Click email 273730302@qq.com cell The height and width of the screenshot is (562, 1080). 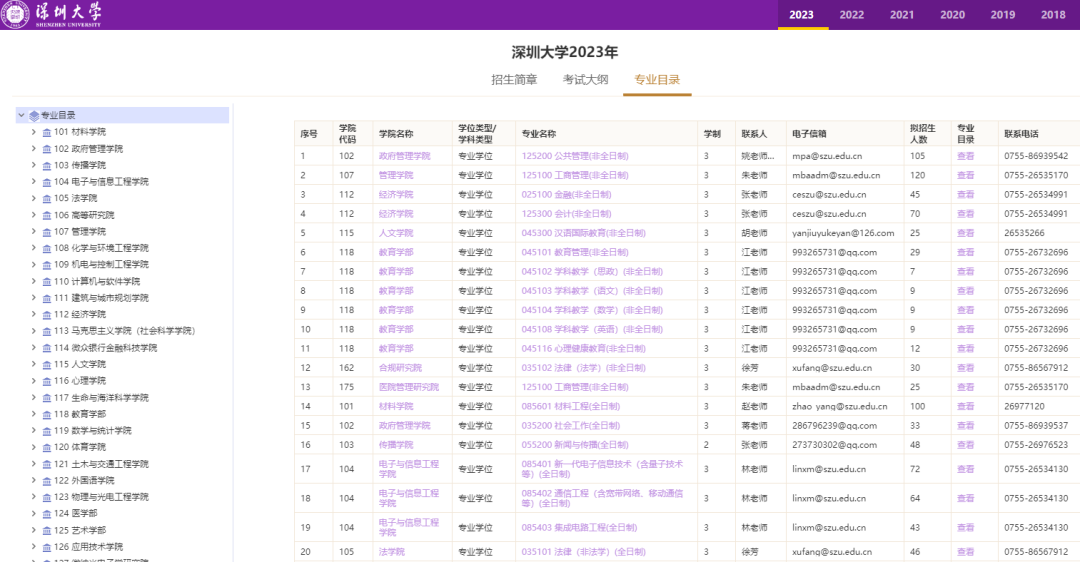coord(834,446)
